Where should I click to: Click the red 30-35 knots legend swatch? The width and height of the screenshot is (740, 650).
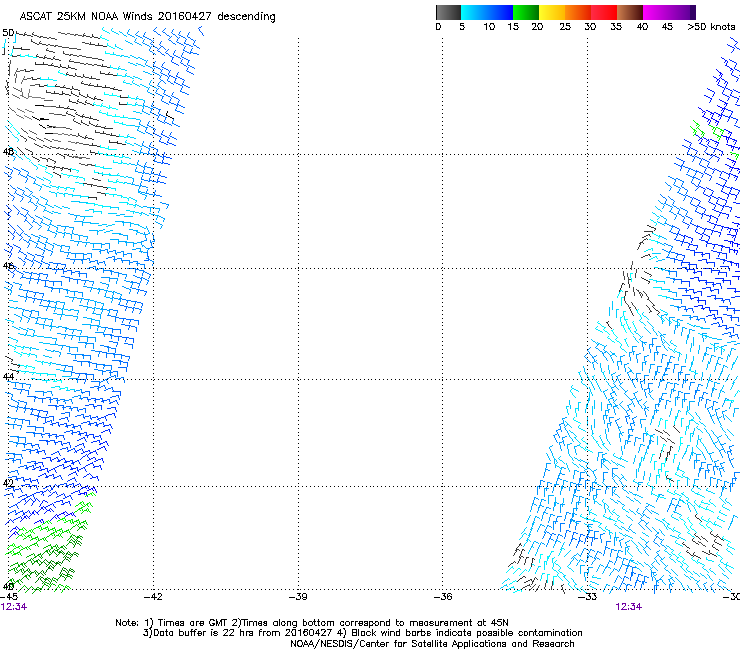click(604, 12)
